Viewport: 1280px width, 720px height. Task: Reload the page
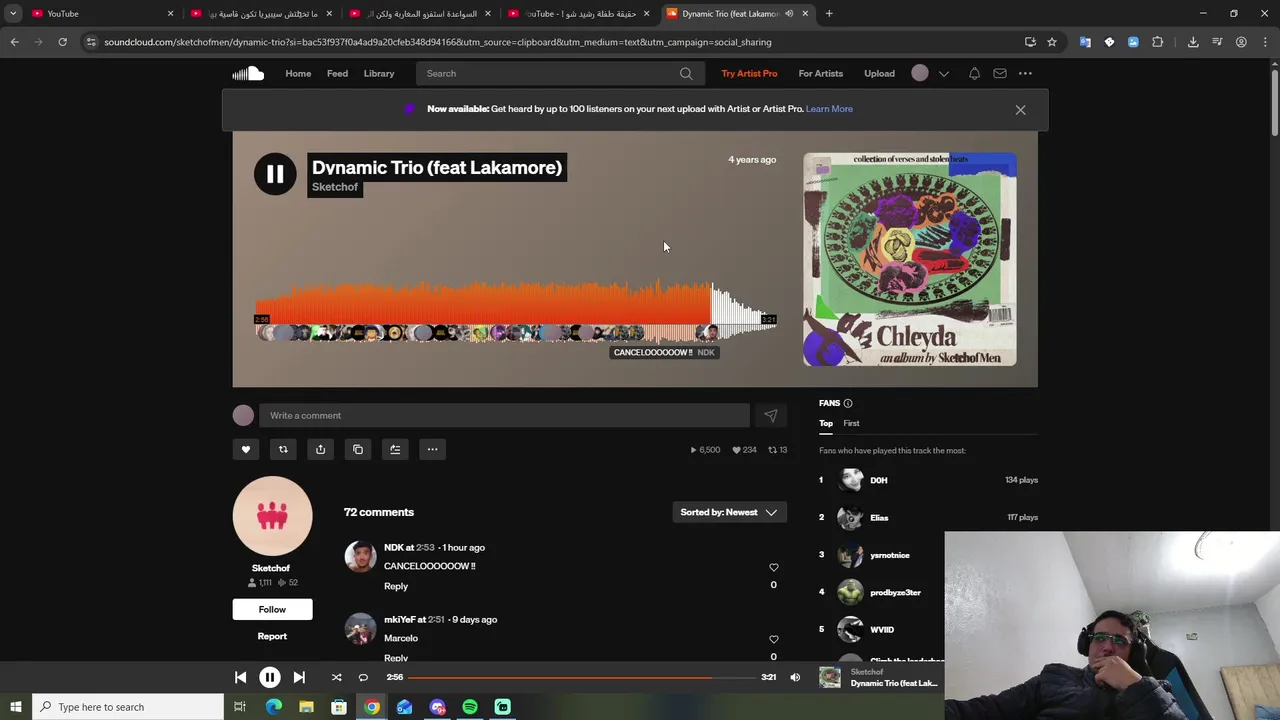[x=62, y=42]
